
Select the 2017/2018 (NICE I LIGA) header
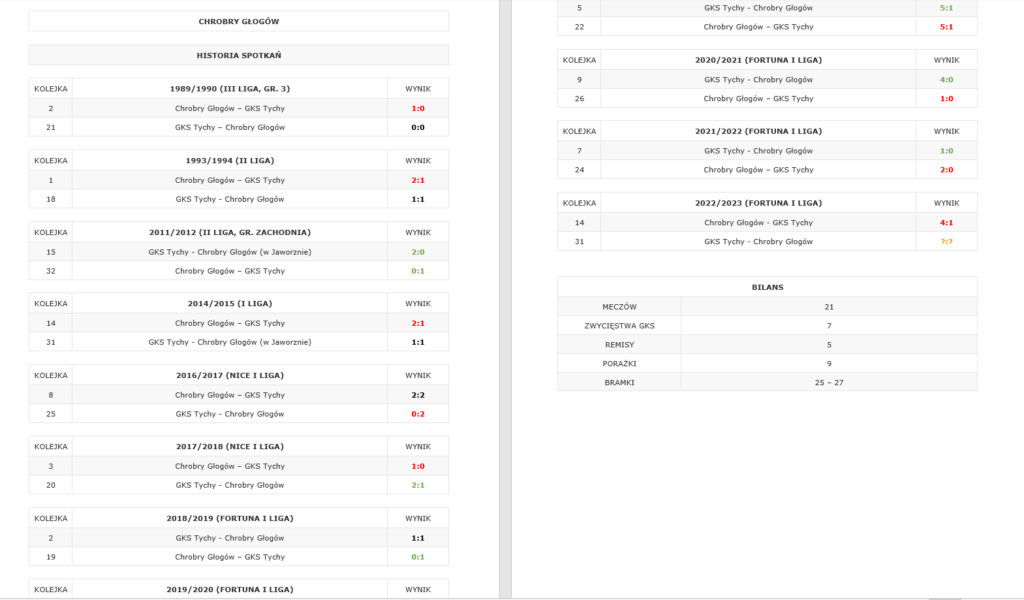click(229, 447)
